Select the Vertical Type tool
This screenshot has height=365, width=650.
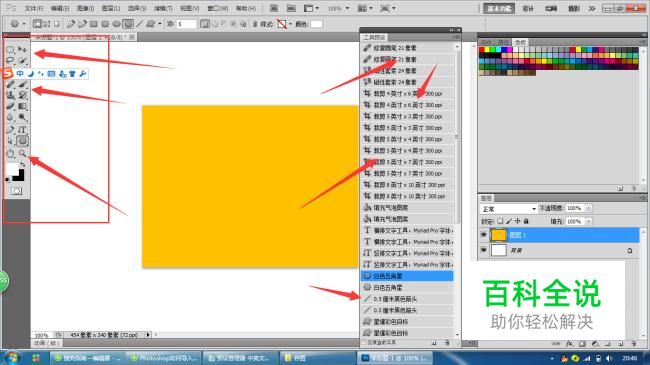[22, 130]
